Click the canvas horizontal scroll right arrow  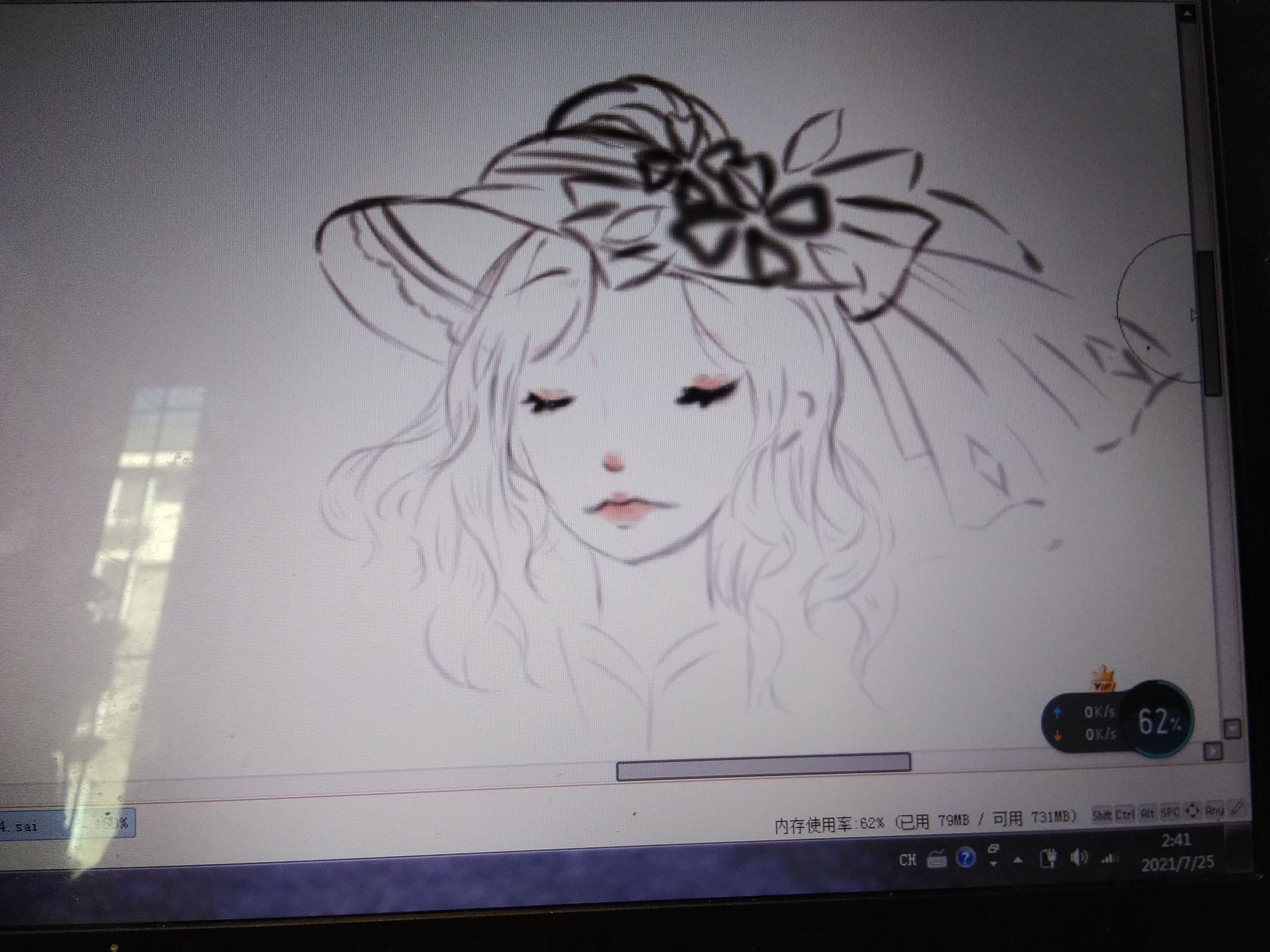coord(1212,751)
